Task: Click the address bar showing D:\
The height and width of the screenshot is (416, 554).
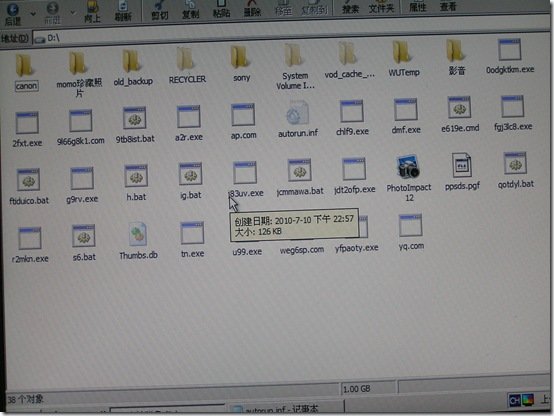Action: click(290, 37)
